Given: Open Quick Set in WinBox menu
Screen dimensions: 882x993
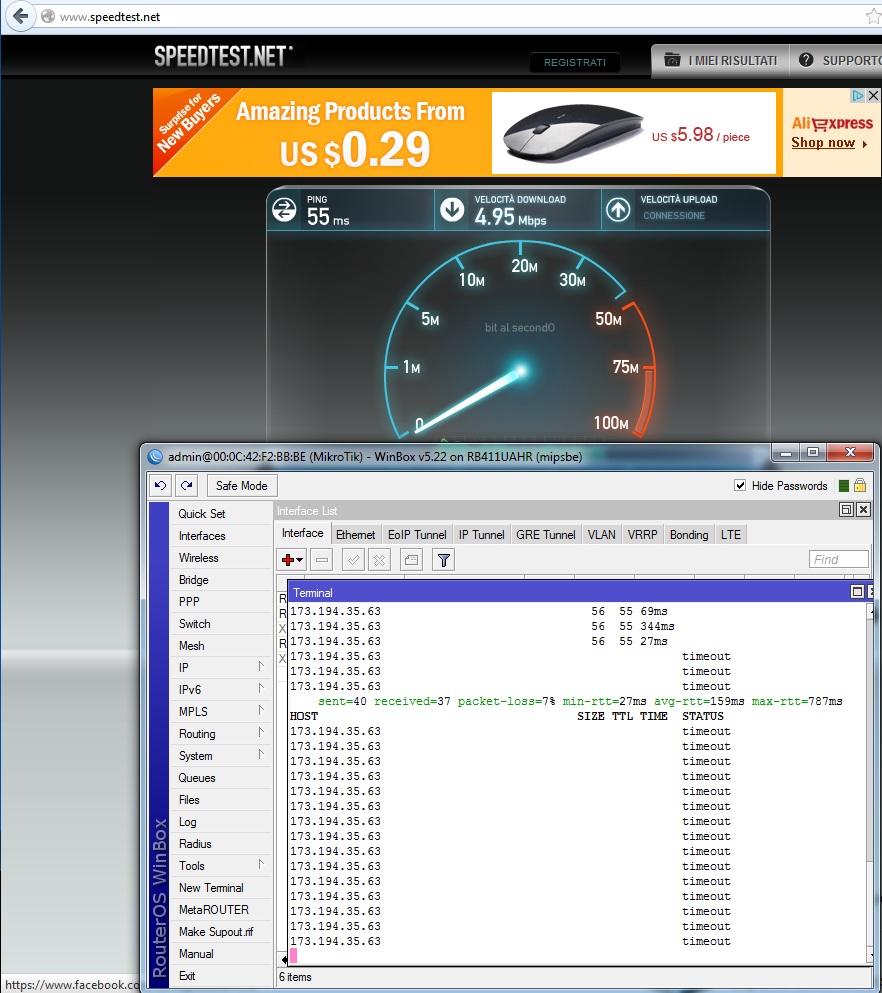Looking at the screenshot, I should pyautogui.click(x=220, y=514).
